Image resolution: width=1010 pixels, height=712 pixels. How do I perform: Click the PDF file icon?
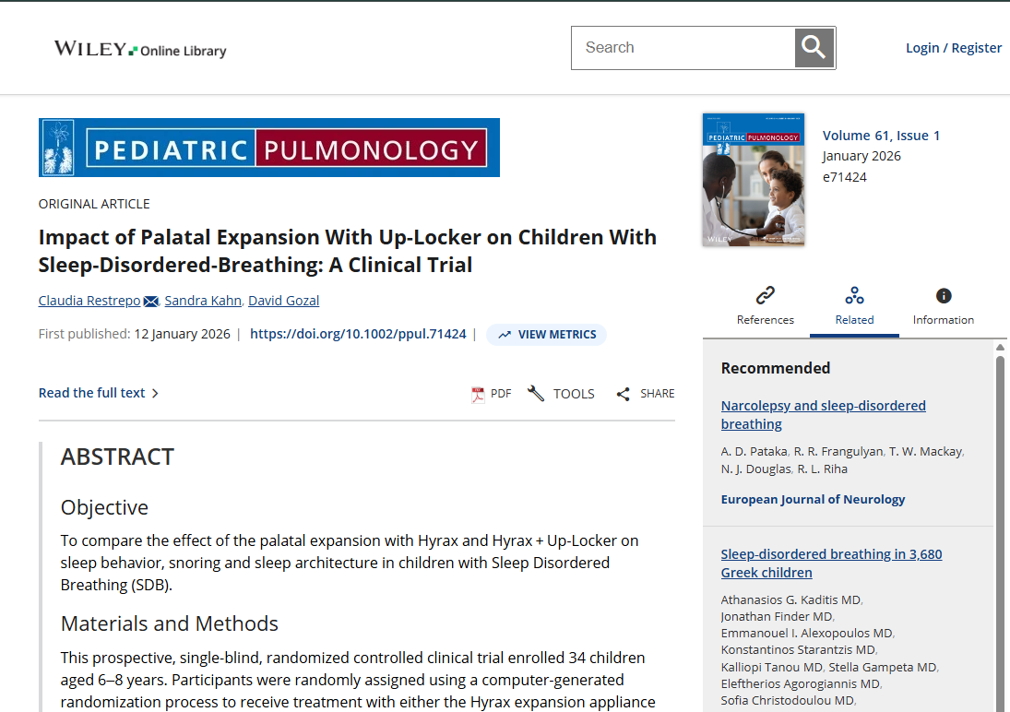[x=478, y=394]
